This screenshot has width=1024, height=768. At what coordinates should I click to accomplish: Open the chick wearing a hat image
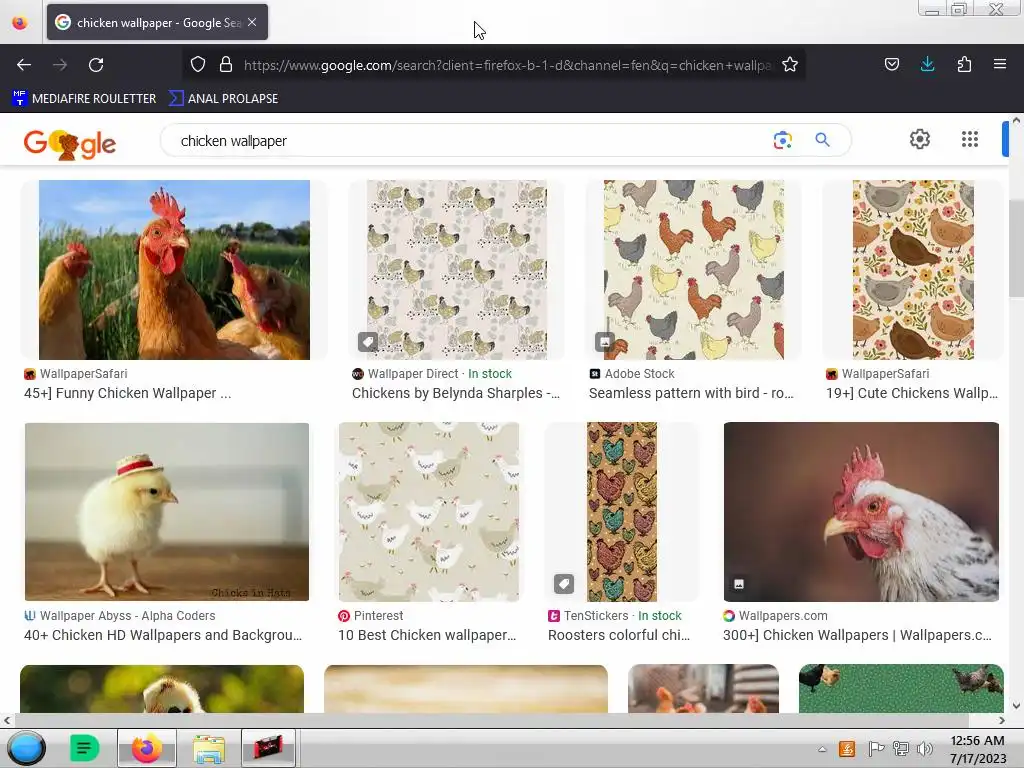(x=167, y=511)
